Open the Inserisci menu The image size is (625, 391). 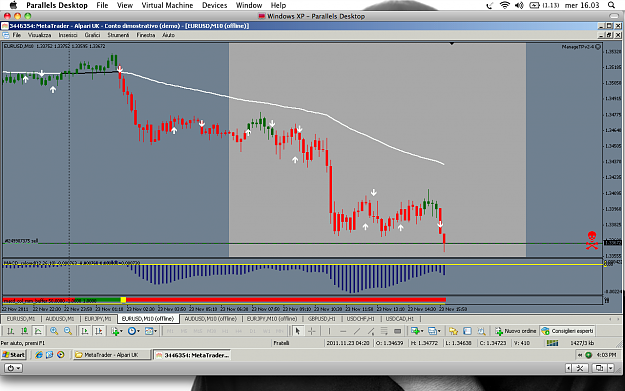pos(68,35)
